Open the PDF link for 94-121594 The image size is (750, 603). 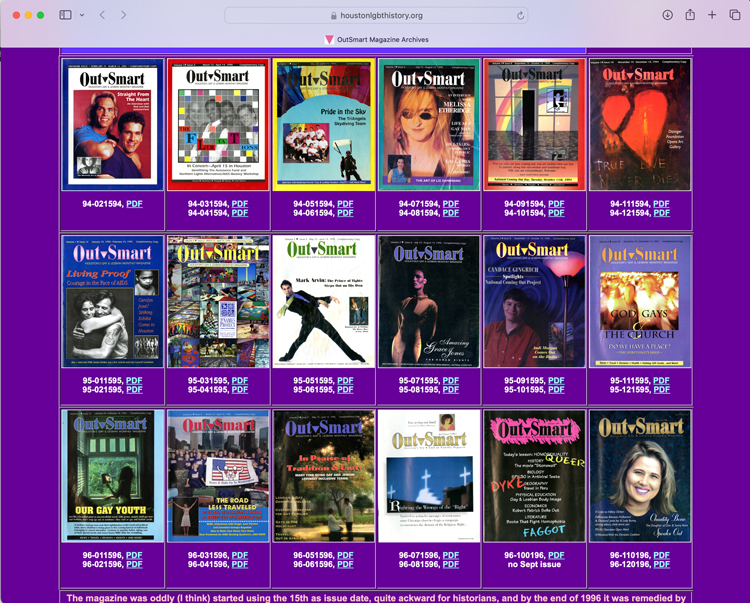click(662, 213)
